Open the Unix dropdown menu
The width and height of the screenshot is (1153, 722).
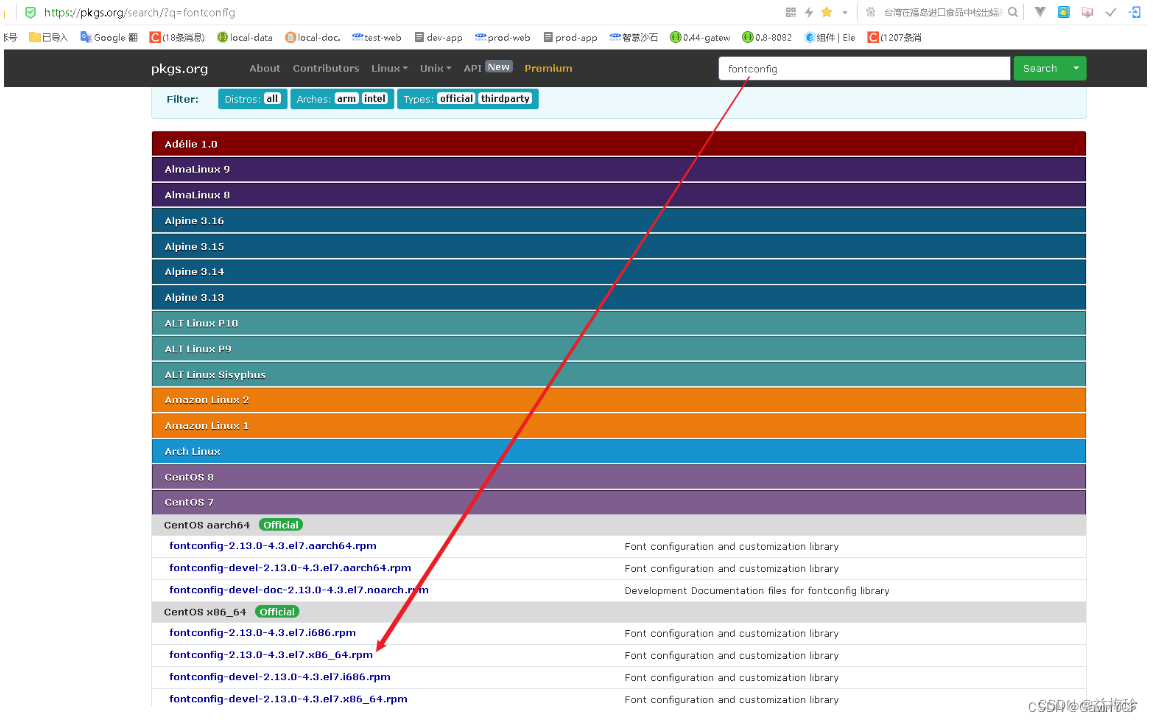click(435, 68)
